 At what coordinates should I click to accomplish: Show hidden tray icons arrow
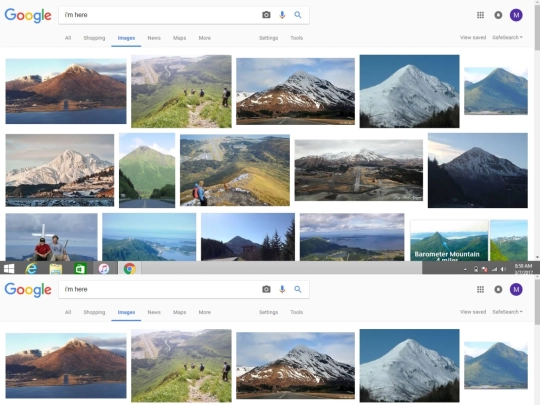(465, 269)
